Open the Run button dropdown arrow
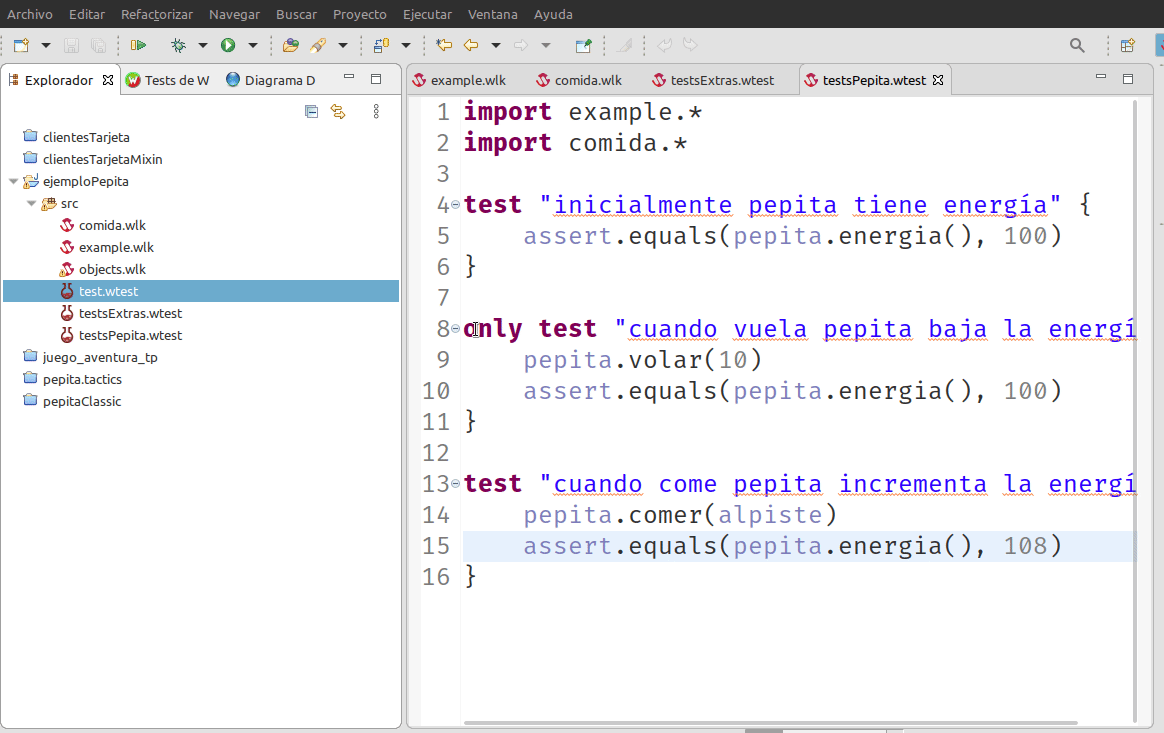The height and width of the screenshot is (733, 1164). point(253,45)
